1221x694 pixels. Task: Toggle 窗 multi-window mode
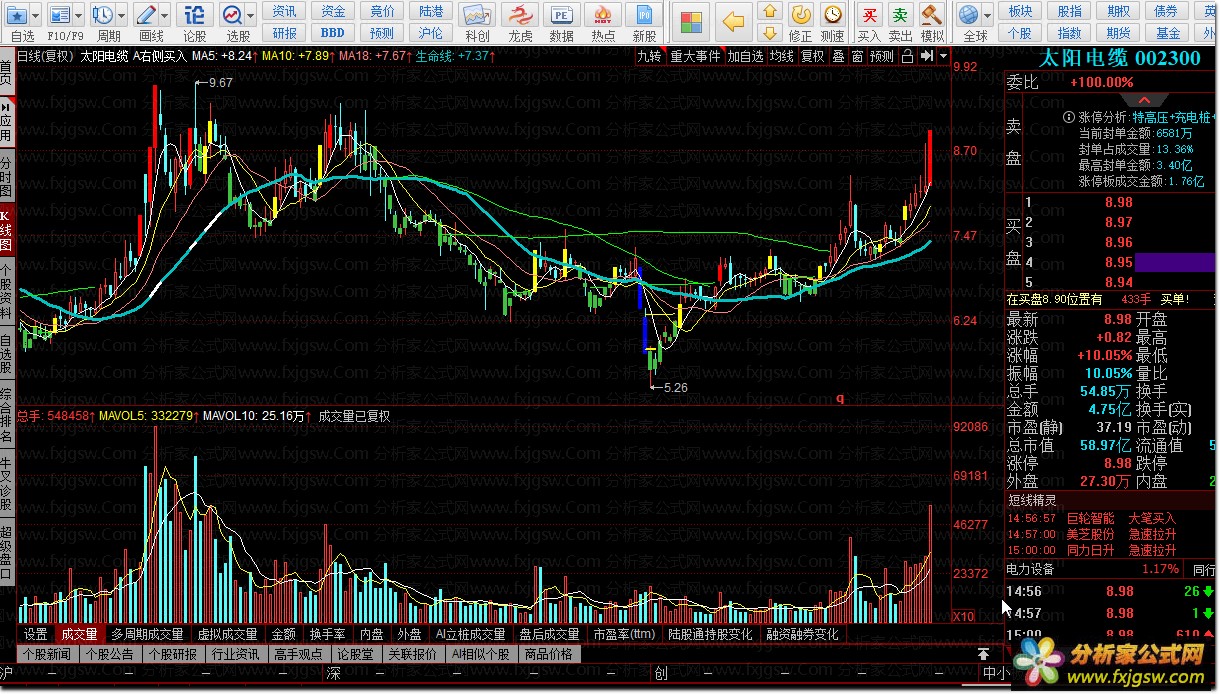pyautogui.click(x=858, y=56)
